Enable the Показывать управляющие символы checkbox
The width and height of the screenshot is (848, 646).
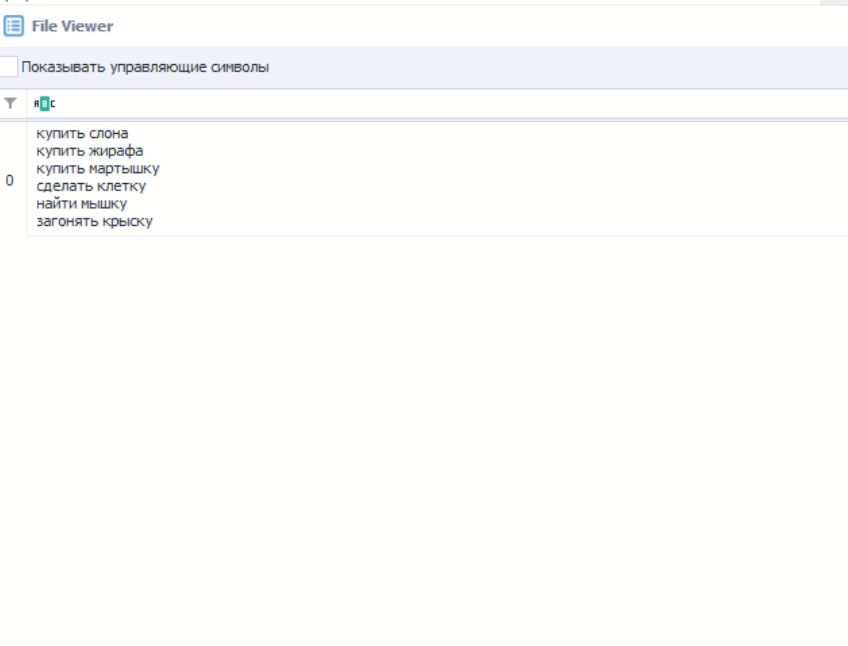pyautogui.click(x=8, y=67)
